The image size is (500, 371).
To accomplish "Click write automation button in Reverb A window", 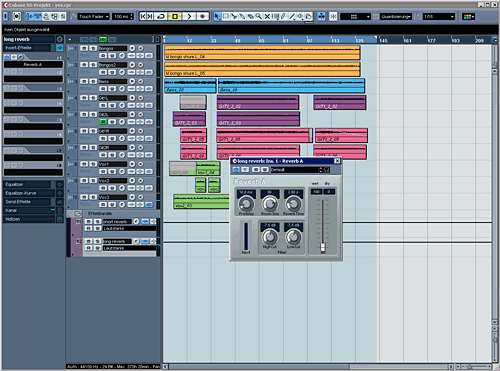I will pyautogui.click(x=265, y=170).
